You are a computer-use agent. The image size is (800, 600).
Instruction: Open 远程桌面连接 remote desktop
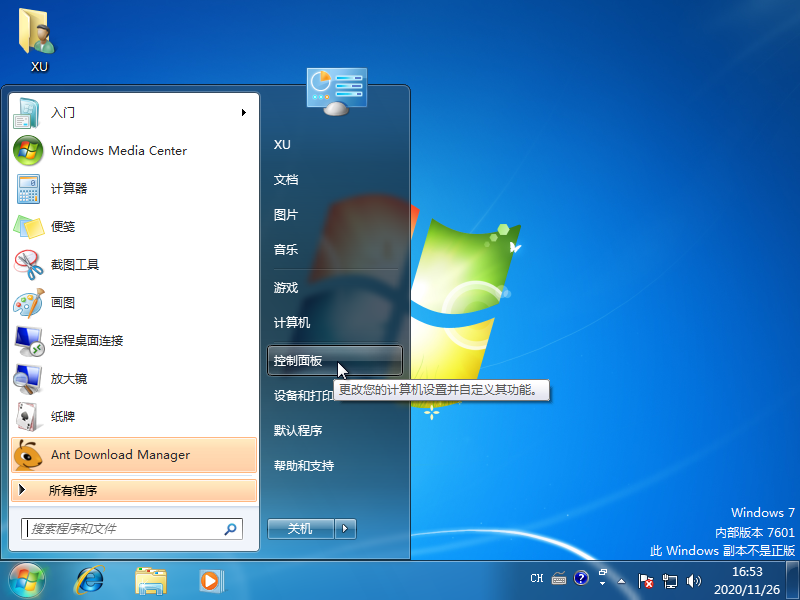(86, 341)
